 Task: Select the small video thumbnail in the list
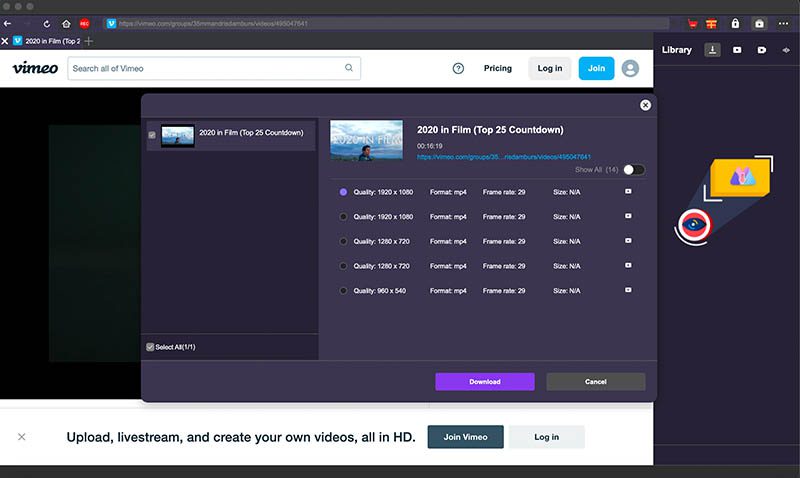tap(178, 136)
